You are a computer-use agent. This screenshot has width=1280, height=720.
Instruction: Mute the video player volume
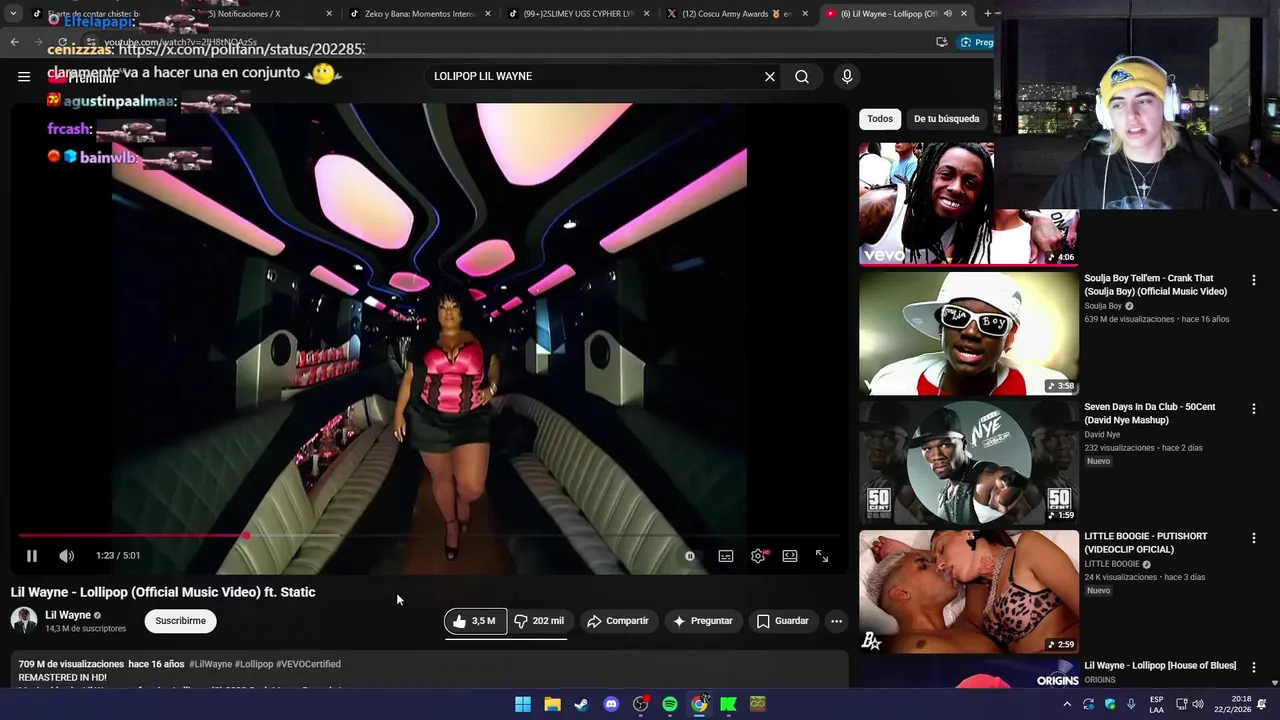click(x=66, y=556)
